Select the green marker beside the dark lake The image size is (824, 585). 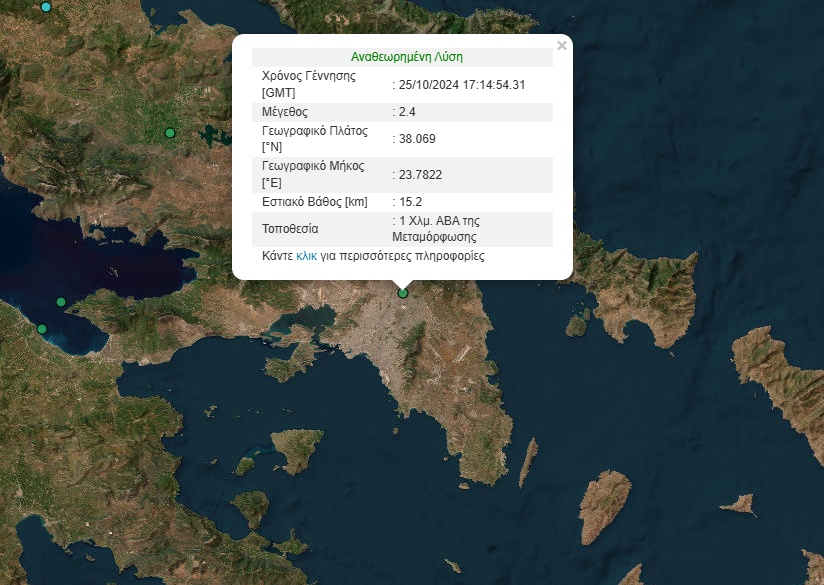pyautogui.click(x=170, y=133)
